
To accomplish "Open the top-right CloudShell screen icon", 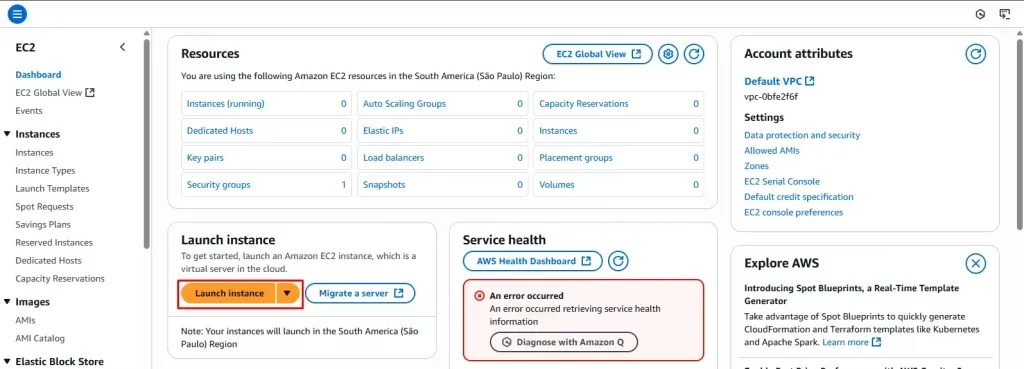I will pyautogui.click(x=1004, y=14).
